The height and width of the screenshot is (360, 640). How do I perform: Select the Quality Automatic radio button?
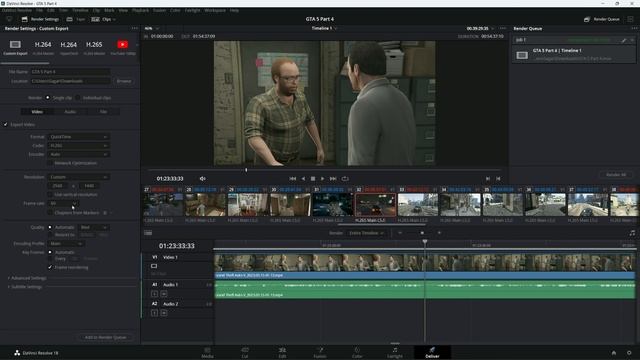click(x=50, y=227)
